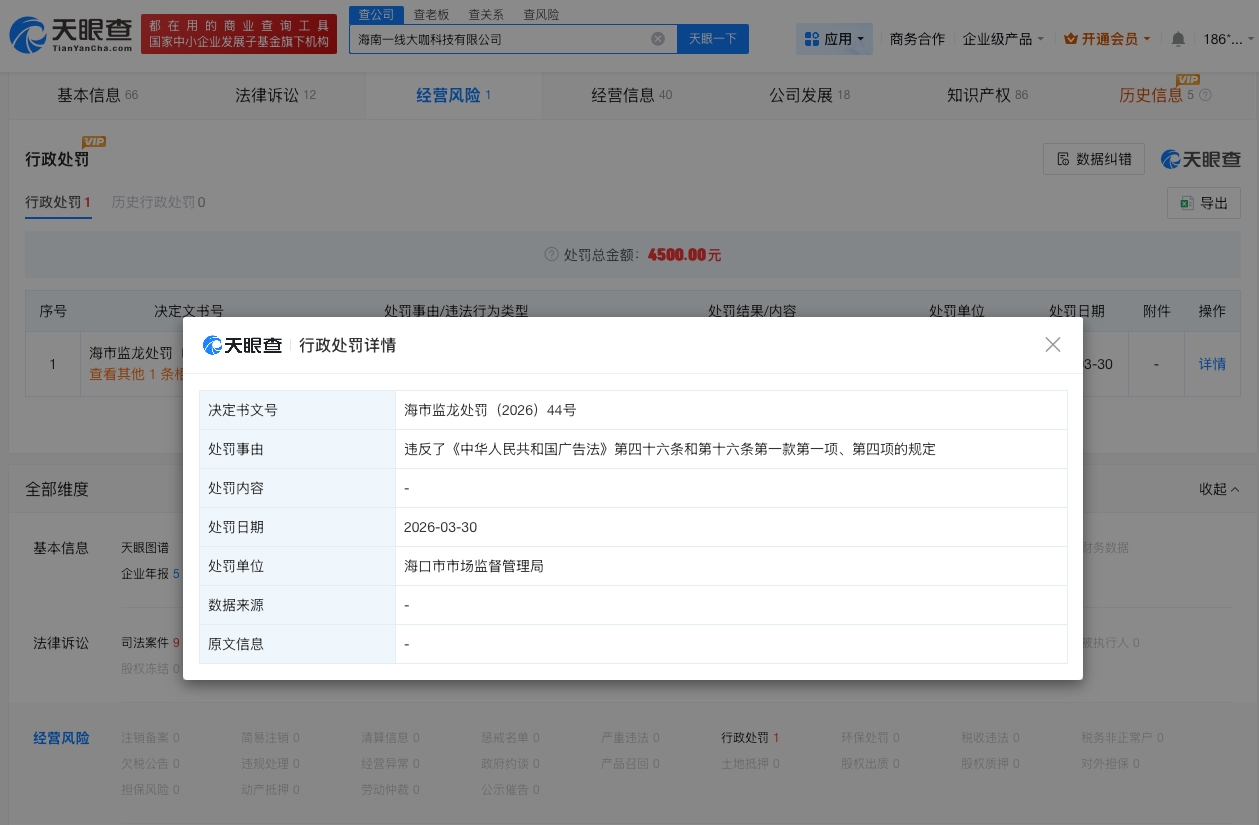Open the 开通会员 dropdown
Image resolution: width=1259 pixels, height=825 pixels.
1107,39
